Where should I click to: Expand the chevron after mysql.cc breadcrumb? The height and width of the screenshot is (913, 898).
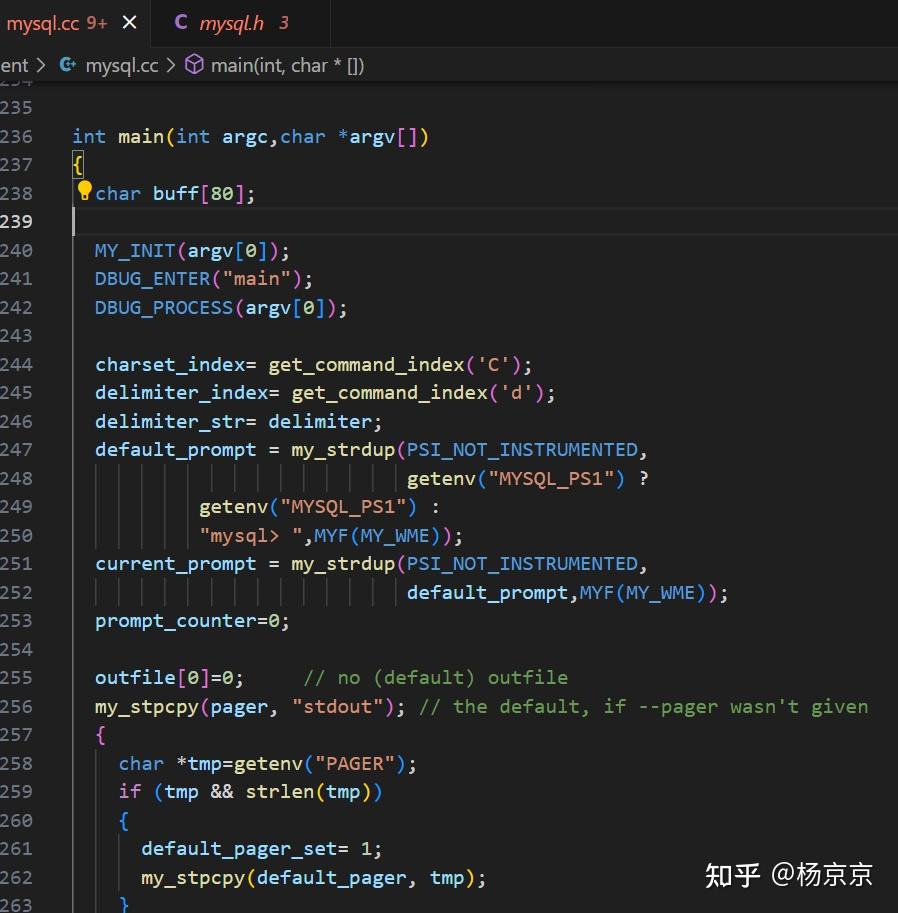[171, 65]
